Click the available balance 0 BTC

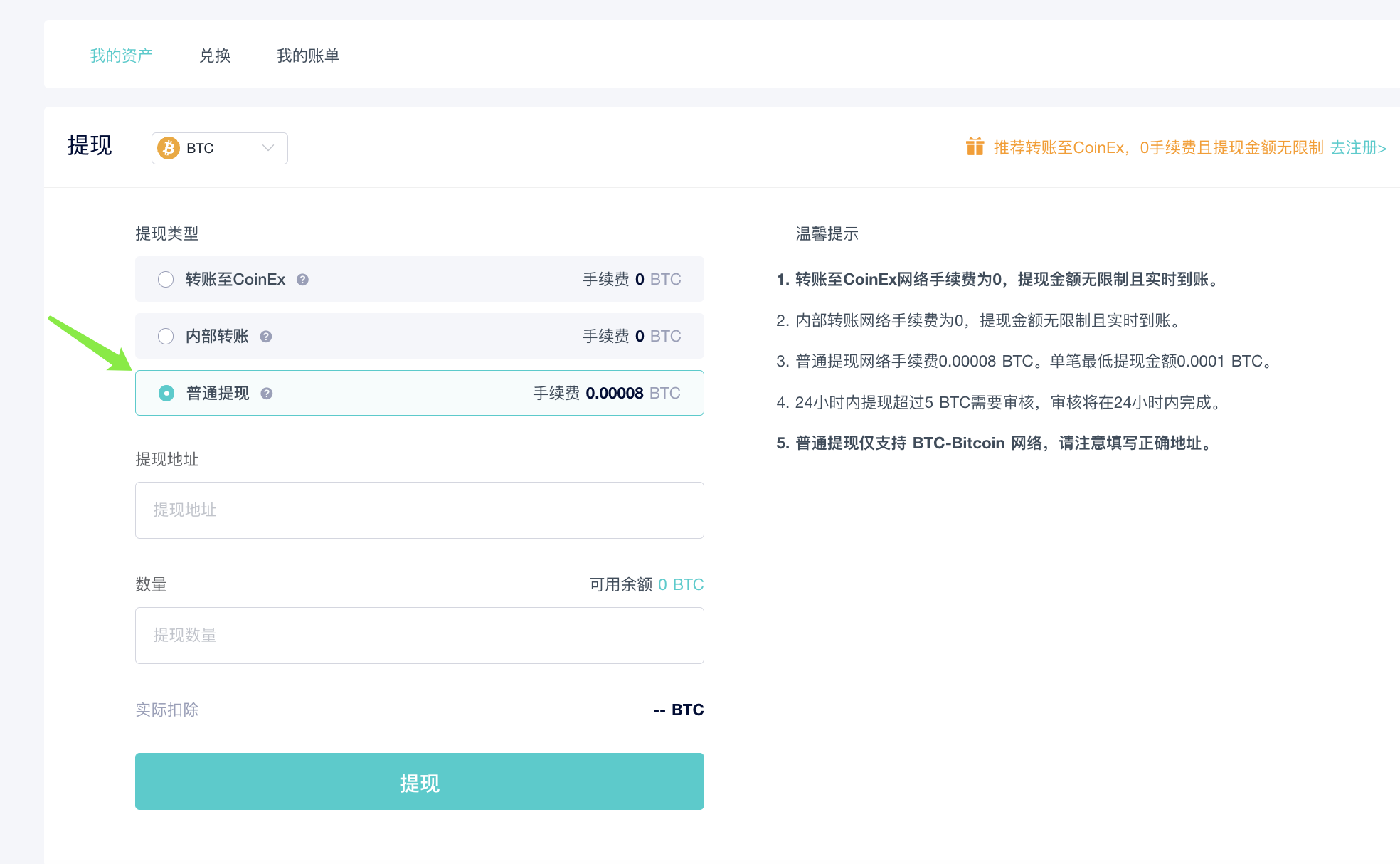click(x=681, y=585)
